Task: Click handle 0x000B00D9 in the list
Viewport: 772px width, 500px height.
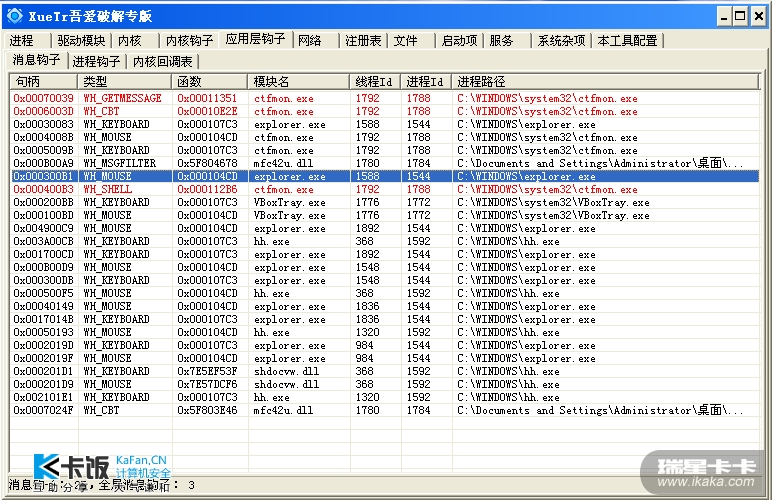Action: 43,267
